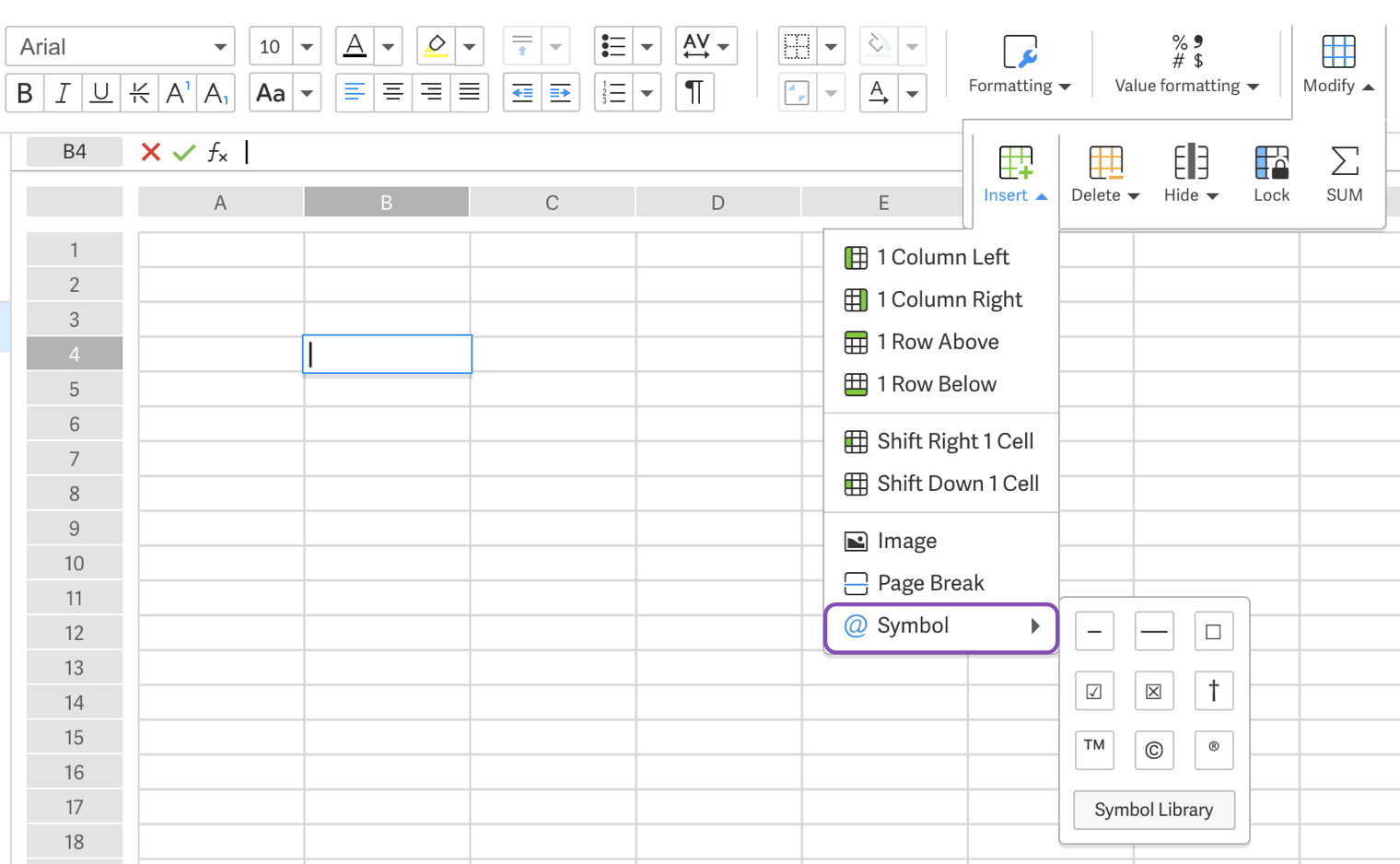Viewport: 1400px width, 864px height.
Task: Insert 1 Column Left
Action: pyautogui.click(x=940, y=257)
